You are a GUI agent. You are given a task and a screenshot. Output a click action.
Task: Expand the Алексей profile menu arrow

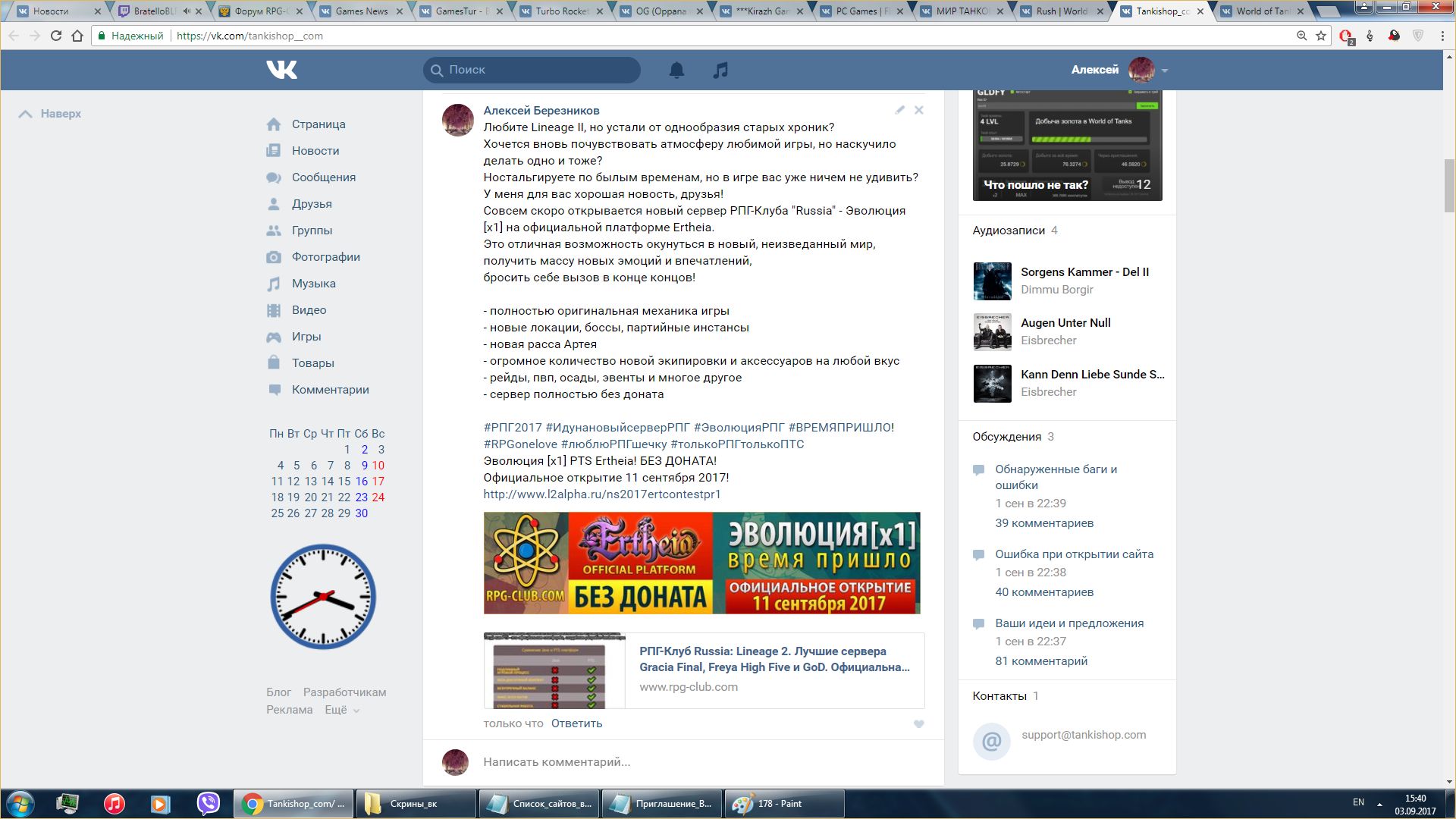[1165, 71]
